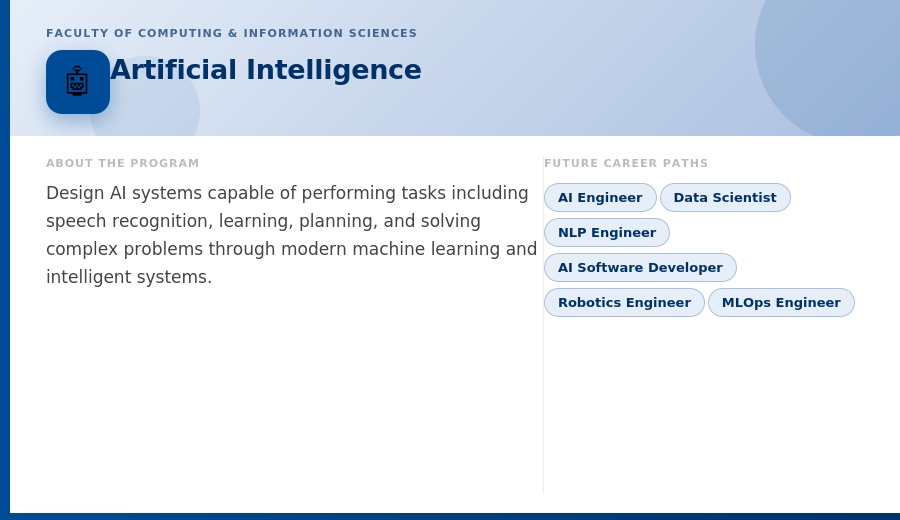Click the program description paragraph
This screenshot has height=520, width=900.
point(292,235)
